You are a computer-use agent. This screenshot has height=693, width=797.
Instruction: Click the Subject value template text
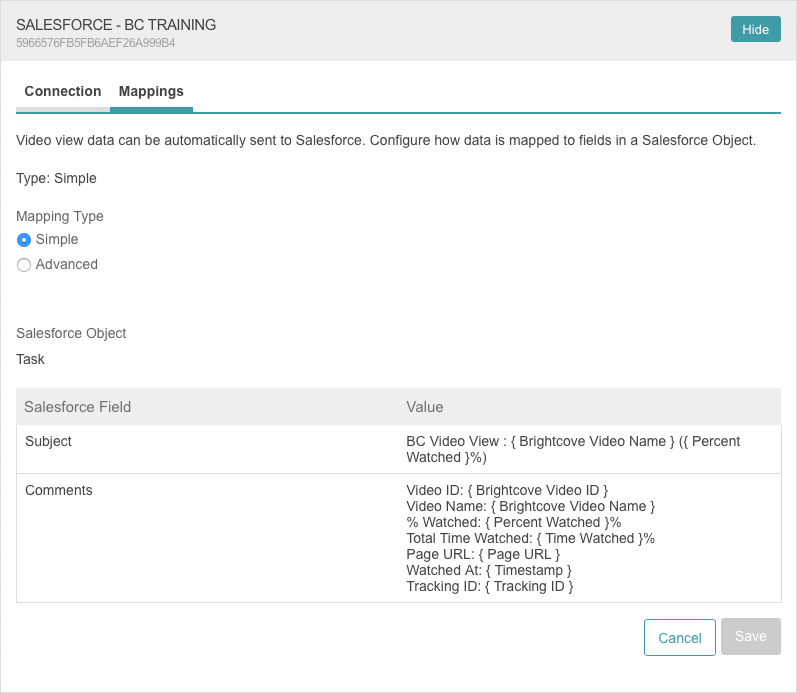(x=573, y=449)
